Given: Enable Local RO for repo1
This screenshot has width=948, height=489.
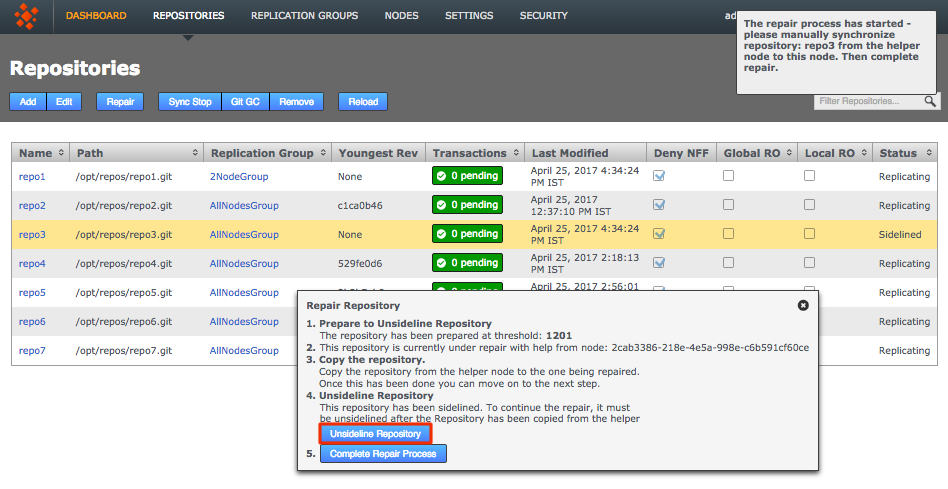Looking at the screenshot, I should pos(809,176).
